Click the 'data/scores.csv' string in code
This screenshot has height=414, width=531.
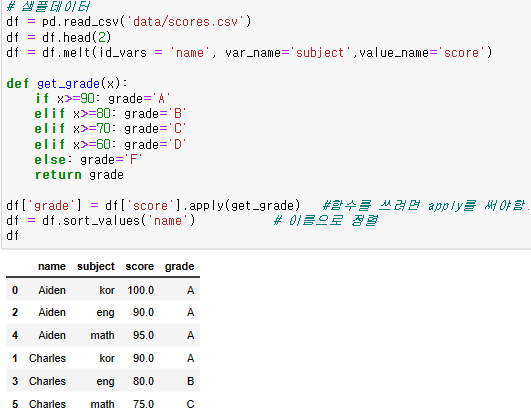coord(185,22)
